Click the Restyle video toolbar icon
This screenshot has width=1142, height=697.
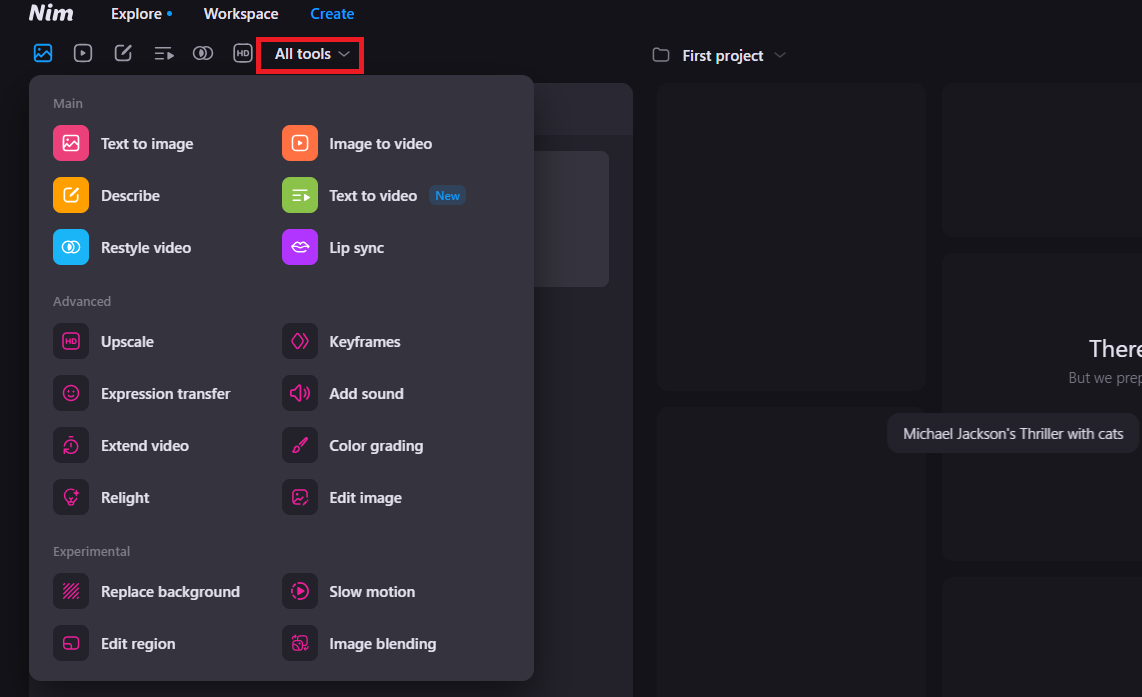point(203,53)
